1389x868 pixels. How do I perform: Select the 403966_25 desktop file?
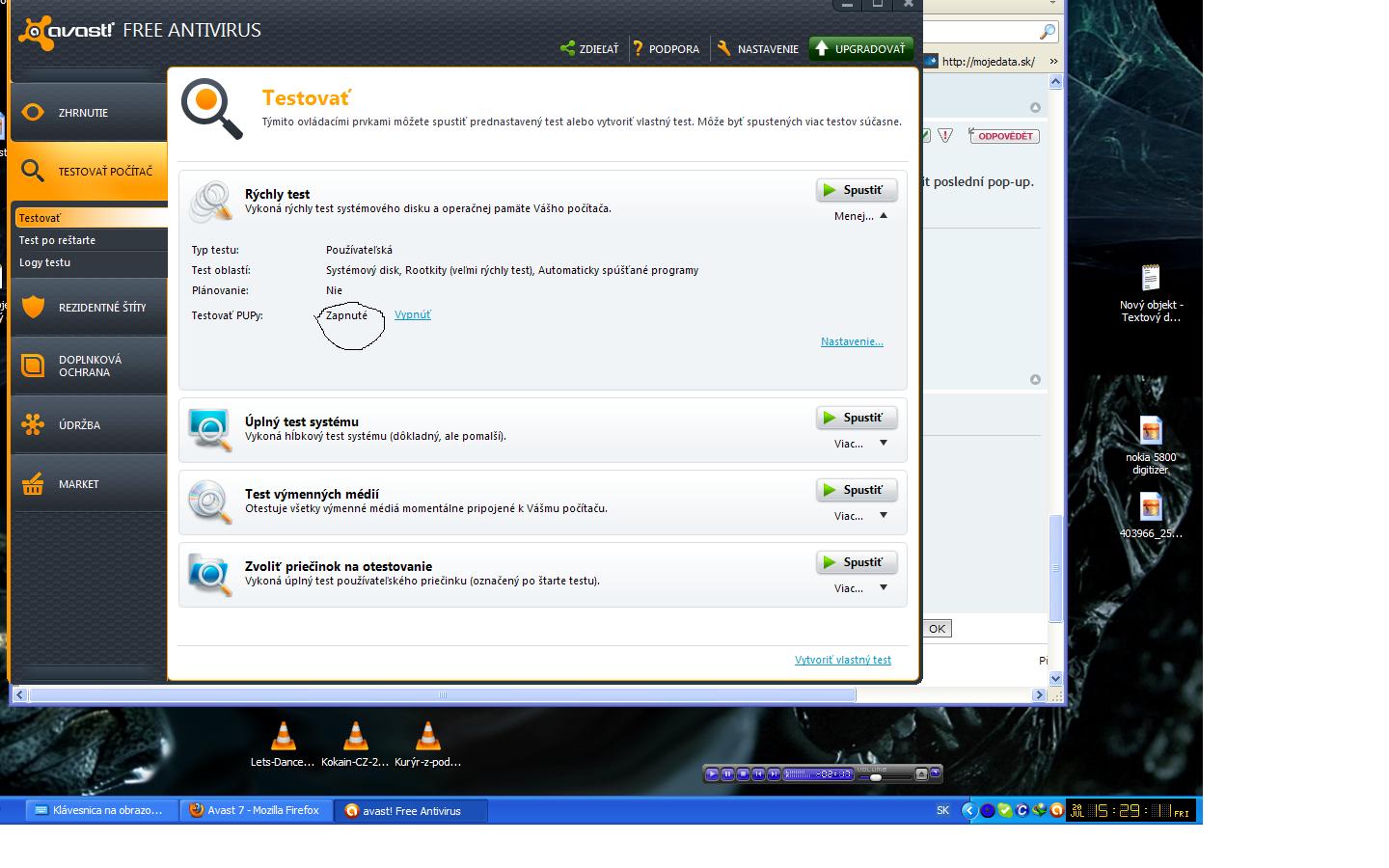(x=1151, y=516)
